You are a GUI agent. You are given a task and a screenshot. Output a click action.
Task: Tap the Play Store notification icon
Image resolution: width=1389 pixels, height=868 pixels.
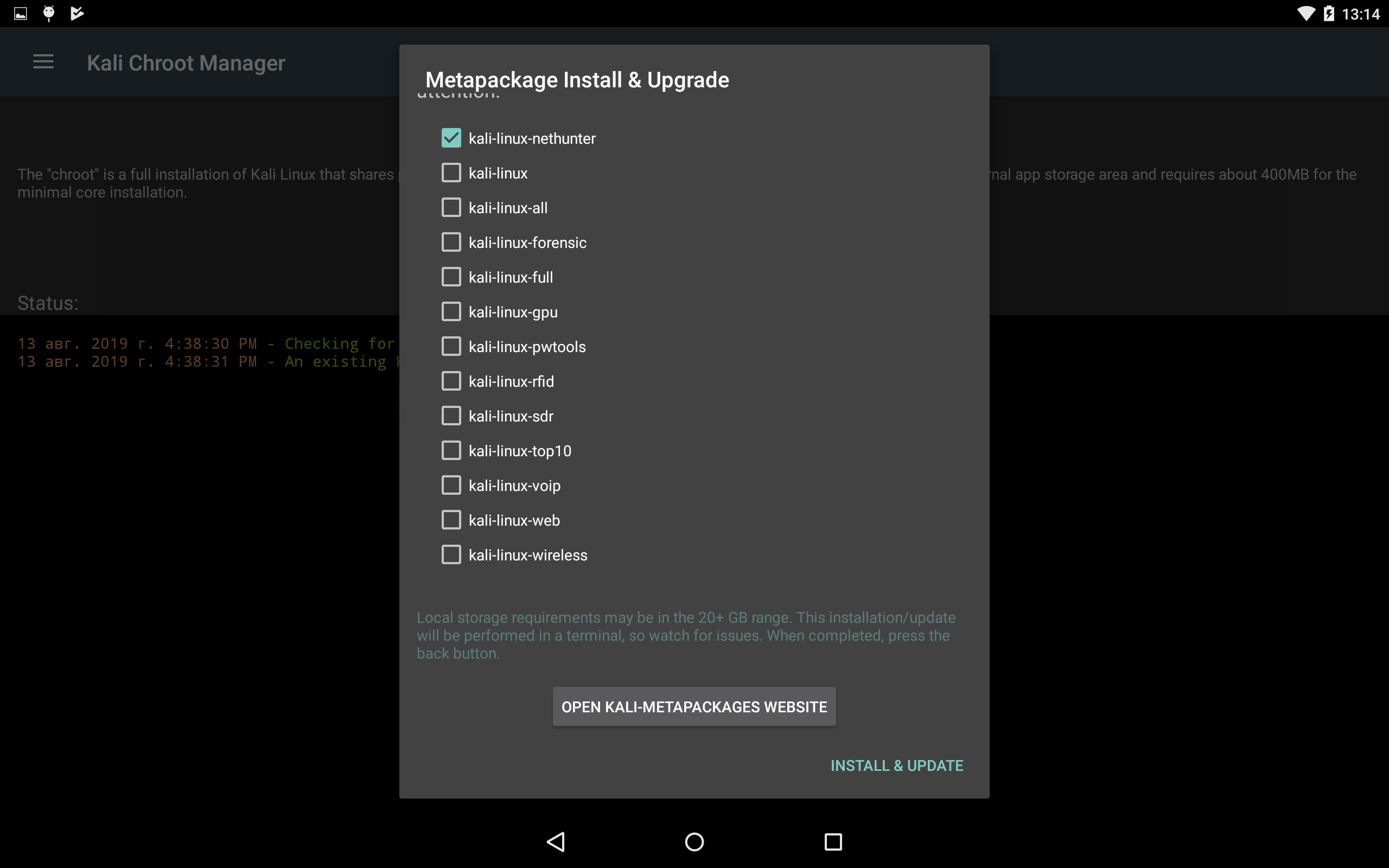click(x=77, y=13)
